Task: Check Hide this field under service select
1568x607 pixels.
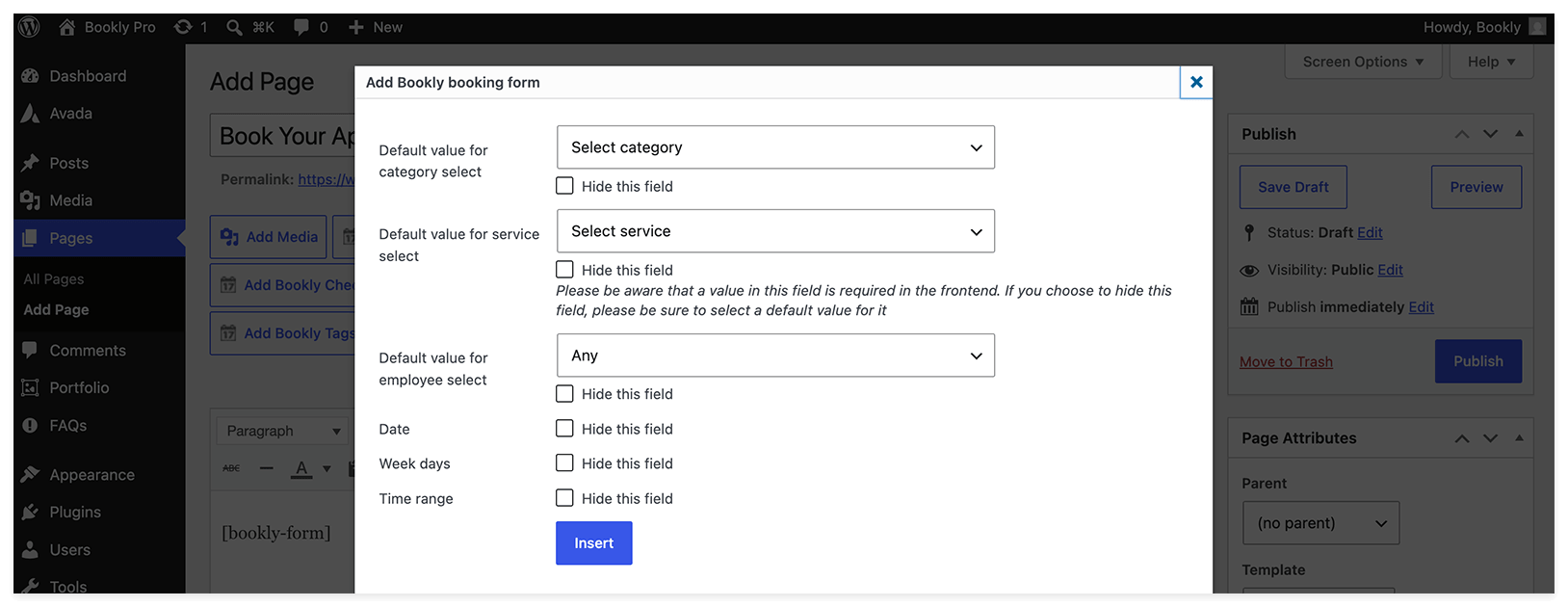Action: 564,270
